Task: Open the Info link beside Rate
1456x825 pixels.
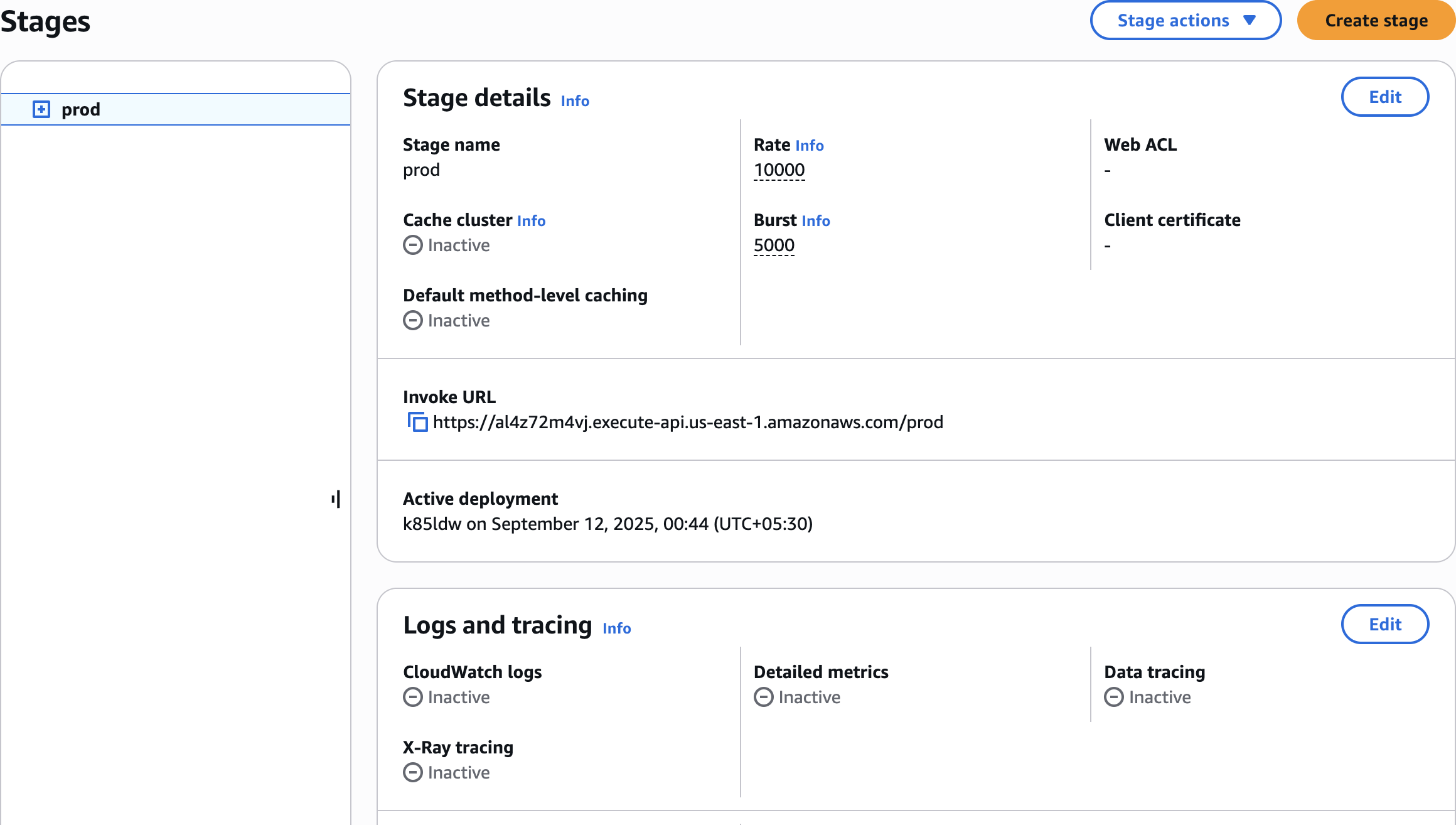Action: [x=809, y=146]
